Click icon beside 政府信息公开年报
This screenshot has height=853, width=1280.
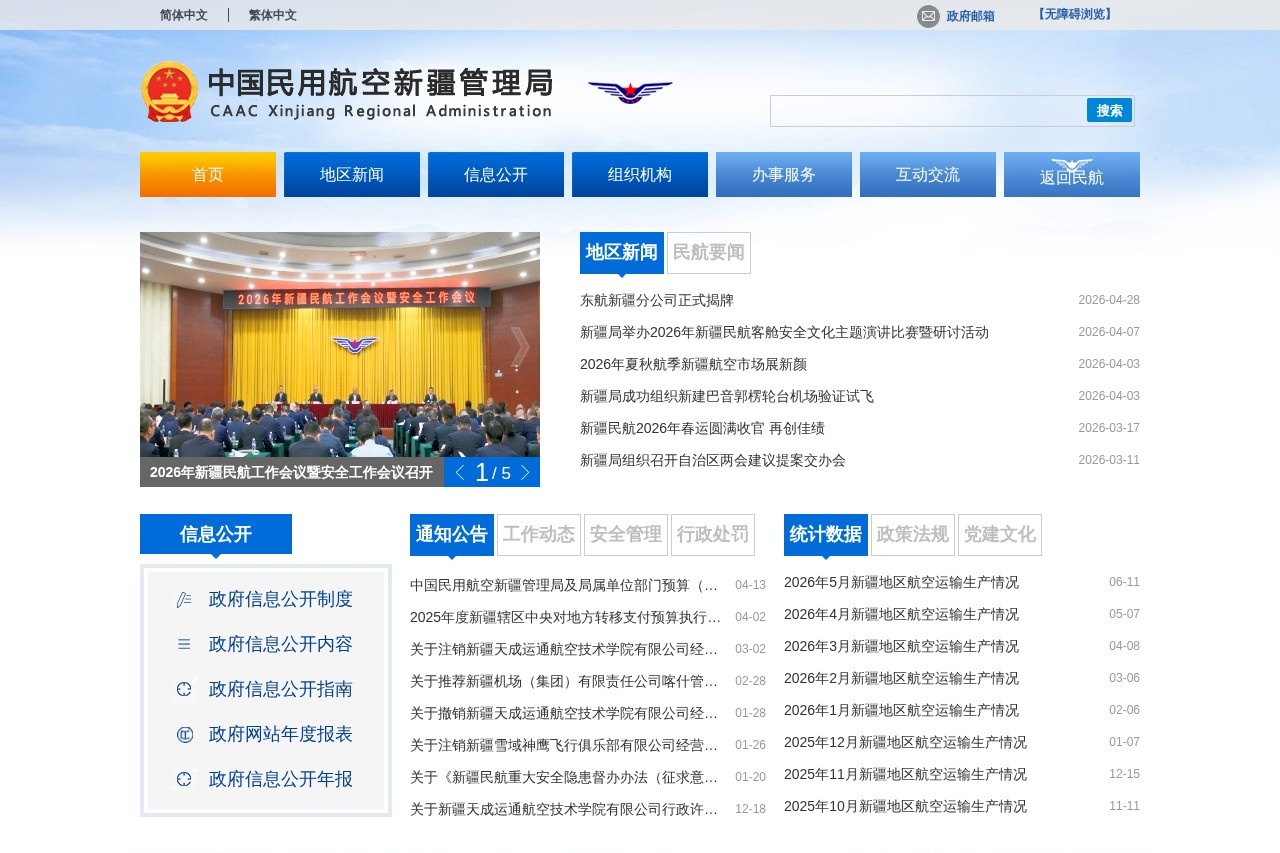[184, 779]
